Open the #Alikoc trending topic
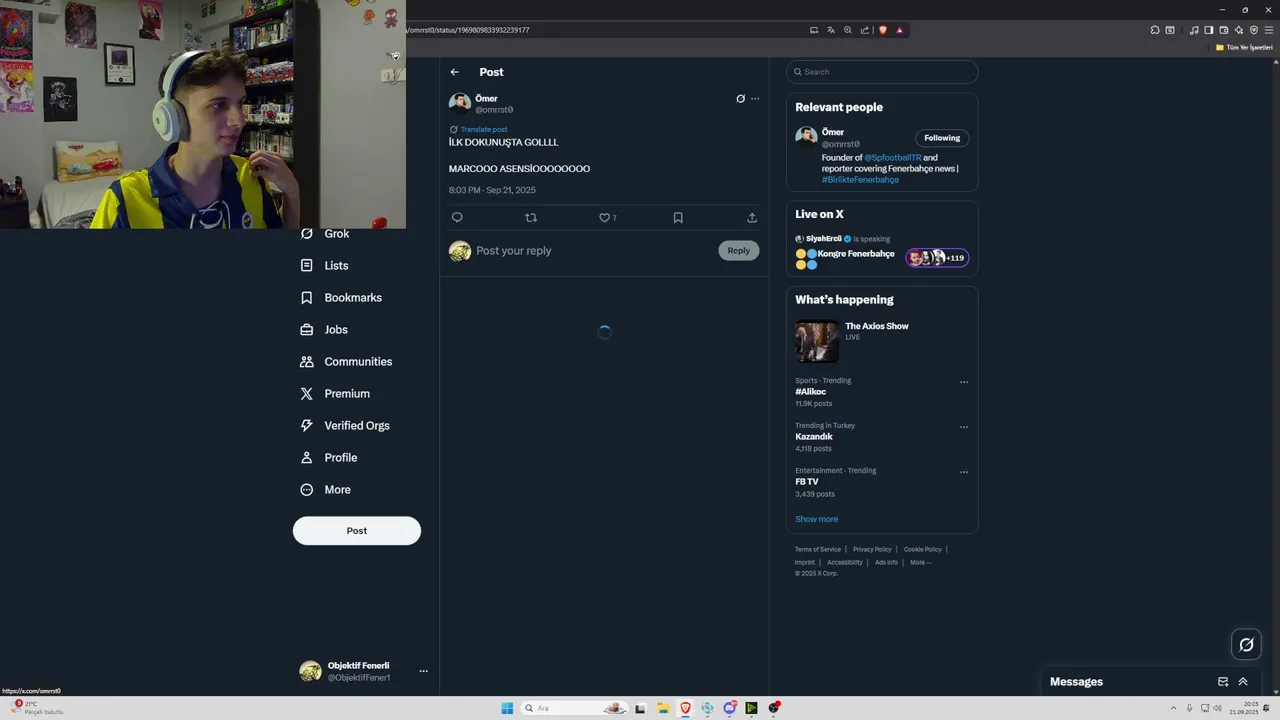Viewport: 1280px width, 720px height. pyautogui.click(x=811, y=392)
